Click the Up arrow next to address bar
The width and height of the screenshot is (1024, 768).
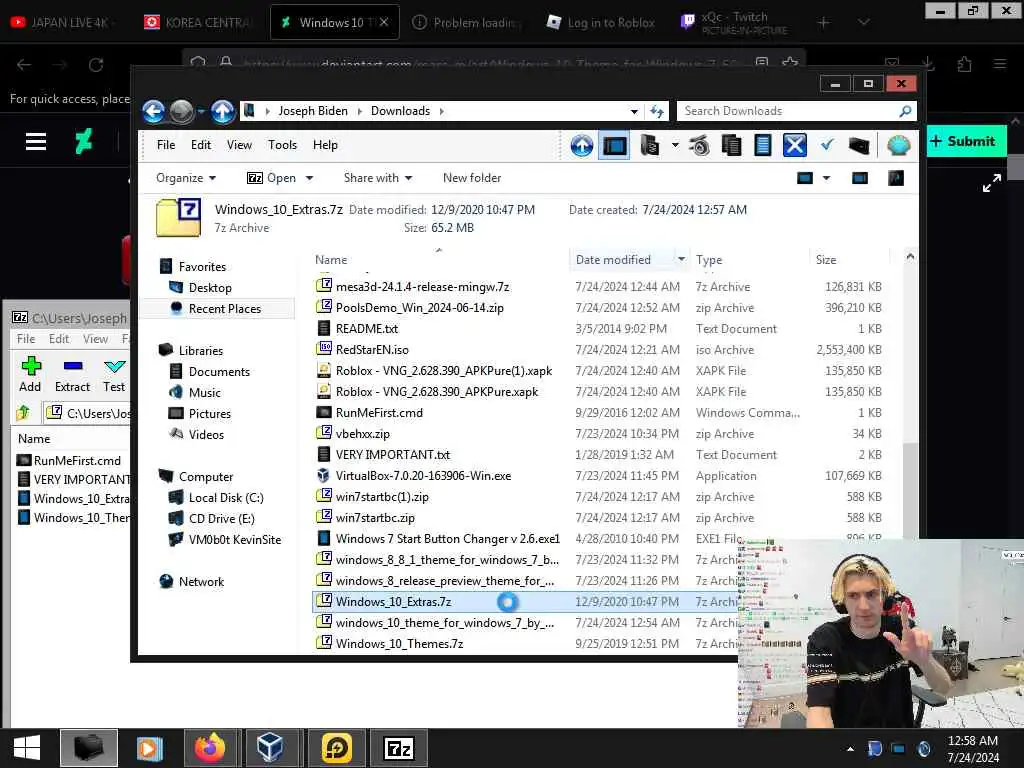[x=222, y=112]
